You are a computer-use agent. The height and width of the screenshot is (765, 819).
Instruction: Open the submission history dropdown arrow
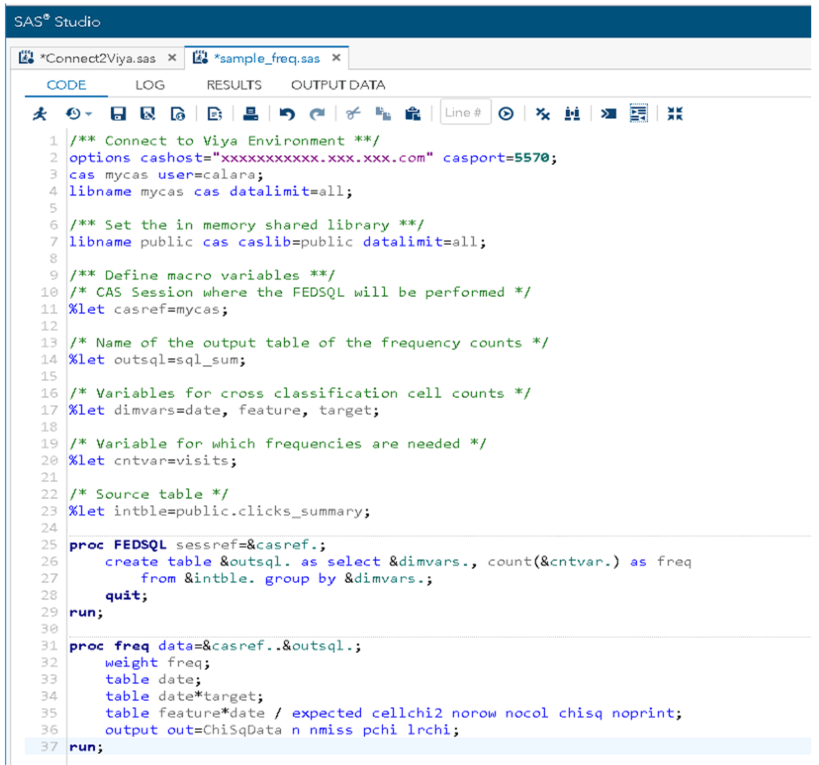[88, 114]
